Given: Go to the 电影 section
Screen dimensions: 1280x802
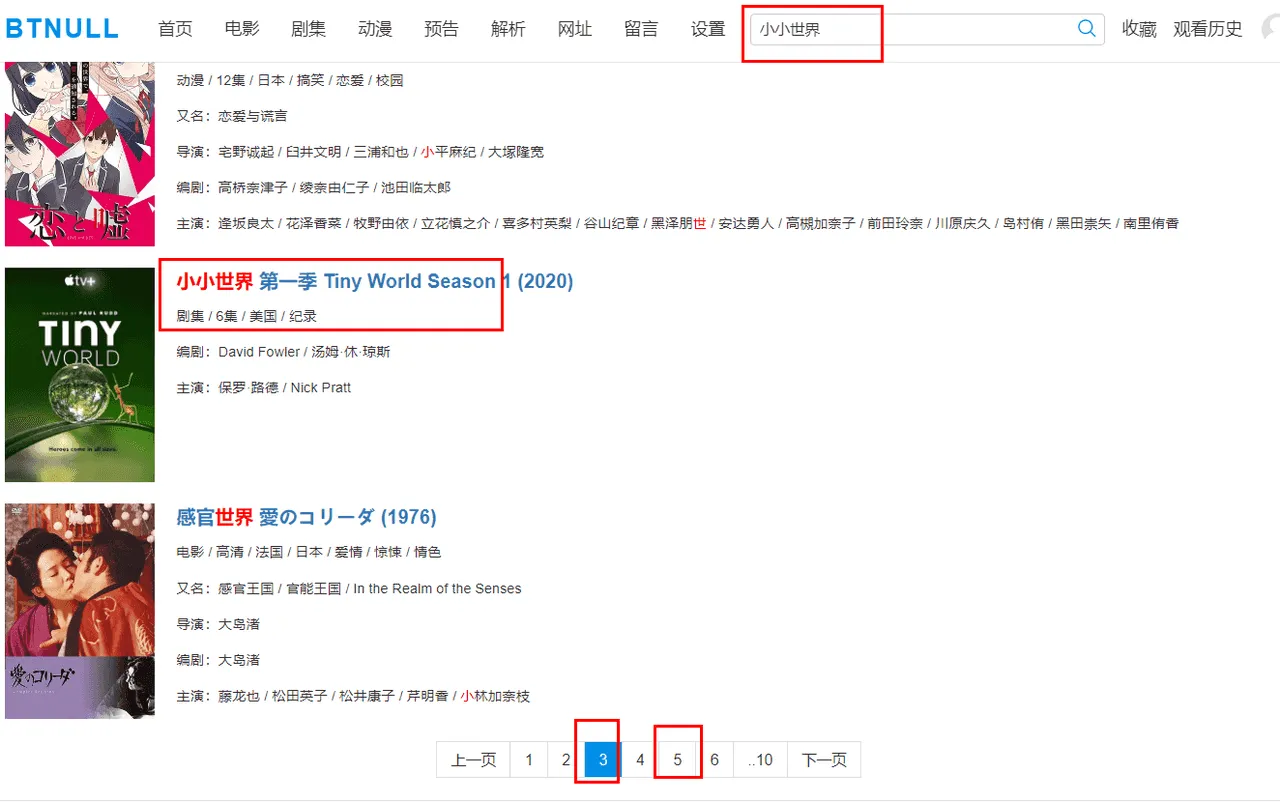Looking at the screenshot, I should 242,29.
